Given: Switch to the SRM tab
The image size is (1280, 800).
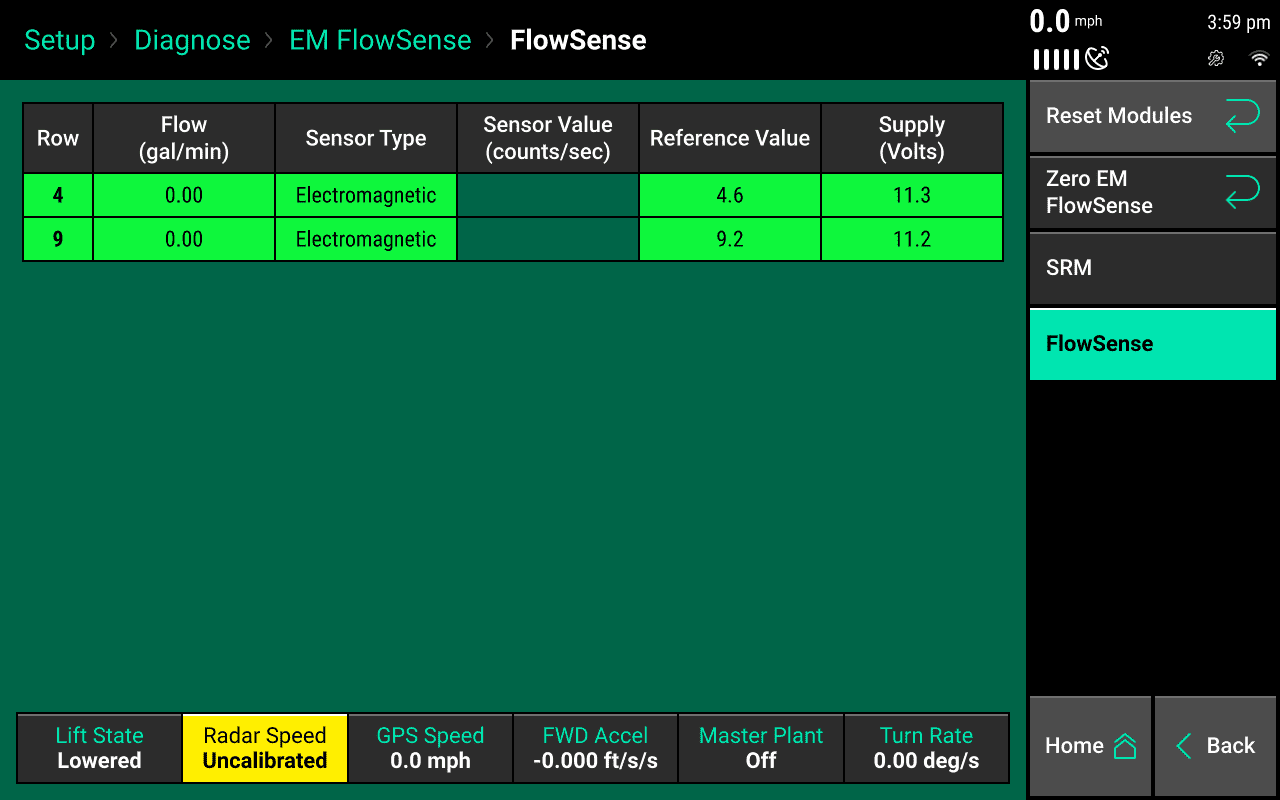Looking at the screenshot, I should coord(1153,268).
